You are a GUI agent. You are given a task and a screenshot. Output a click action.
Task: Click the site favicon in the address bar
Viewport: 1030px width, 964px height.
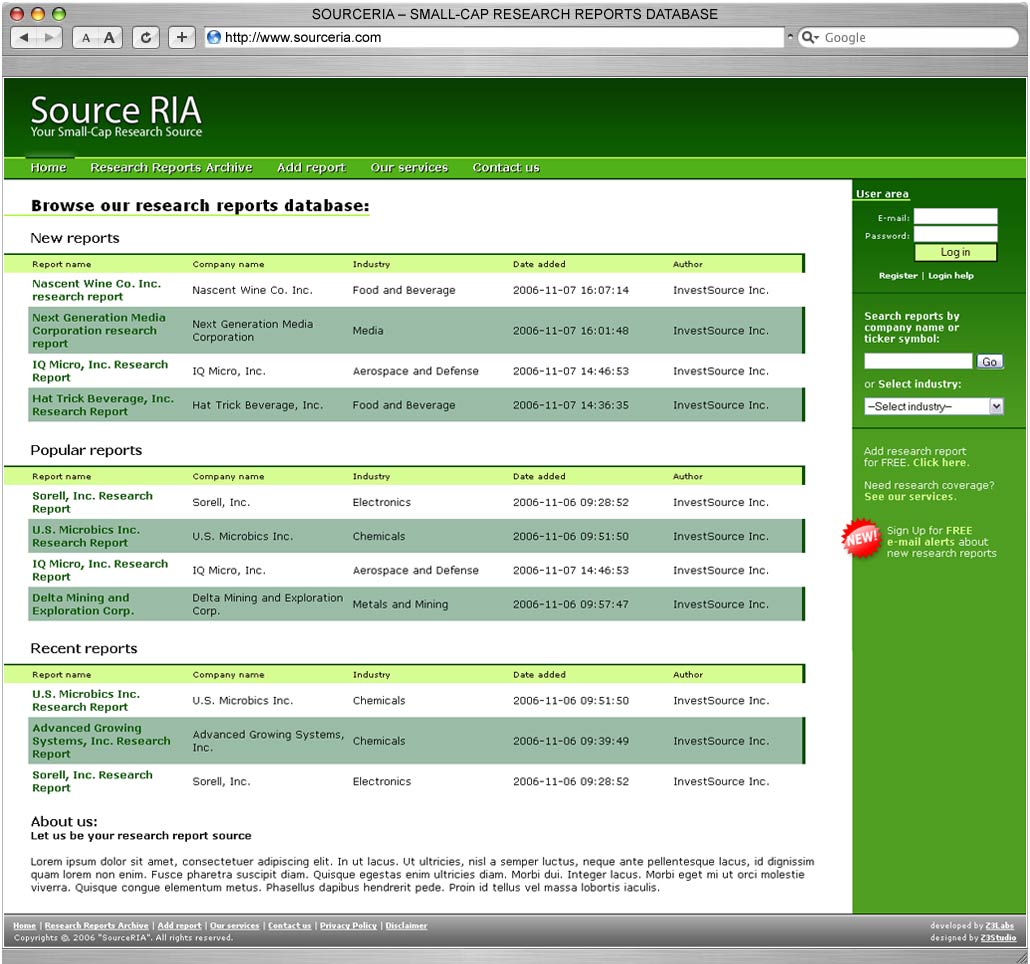(214, 37)
